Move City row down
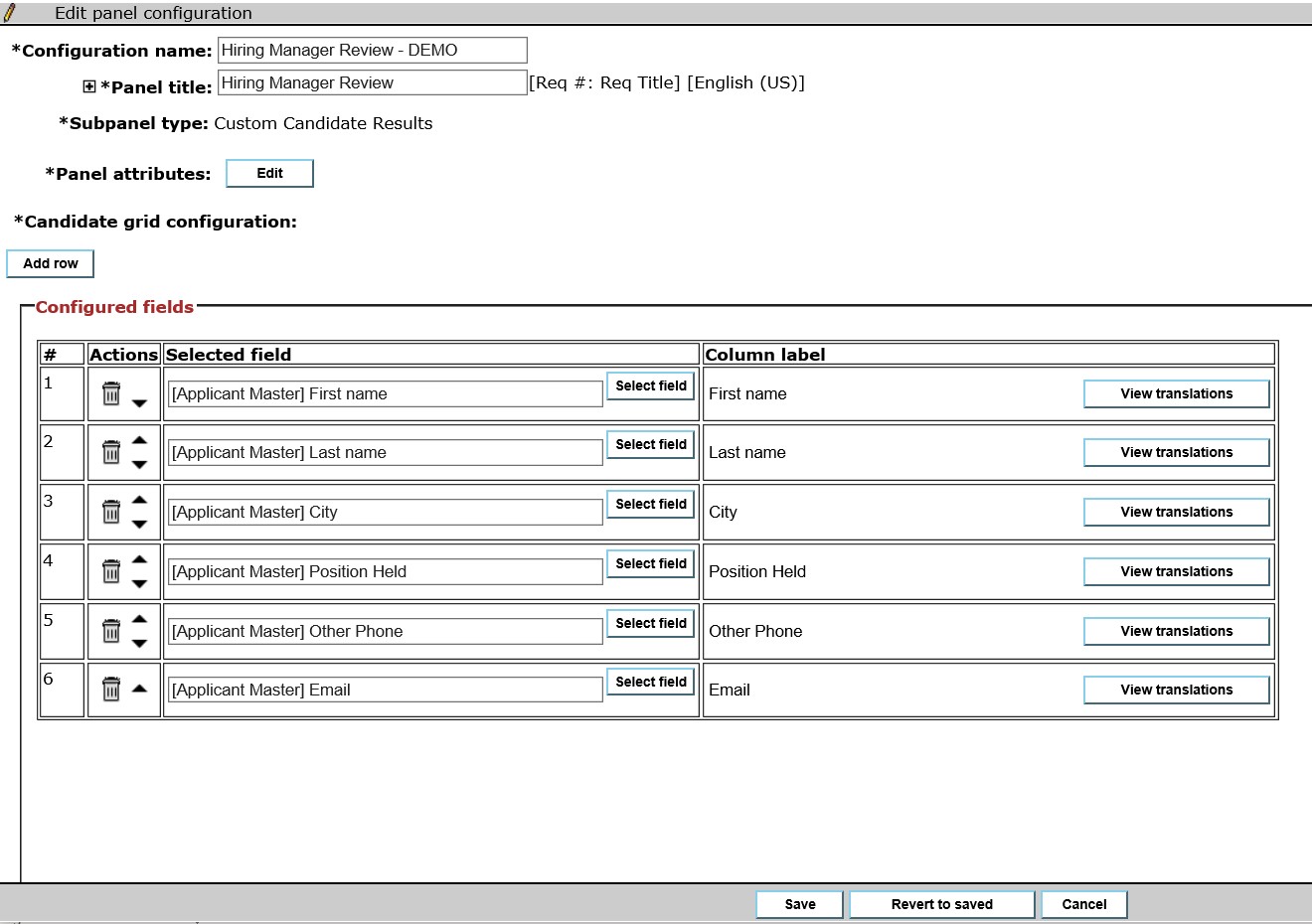Image resolution: width=1312 pixels, height=924 pixels. coord(139,524)
